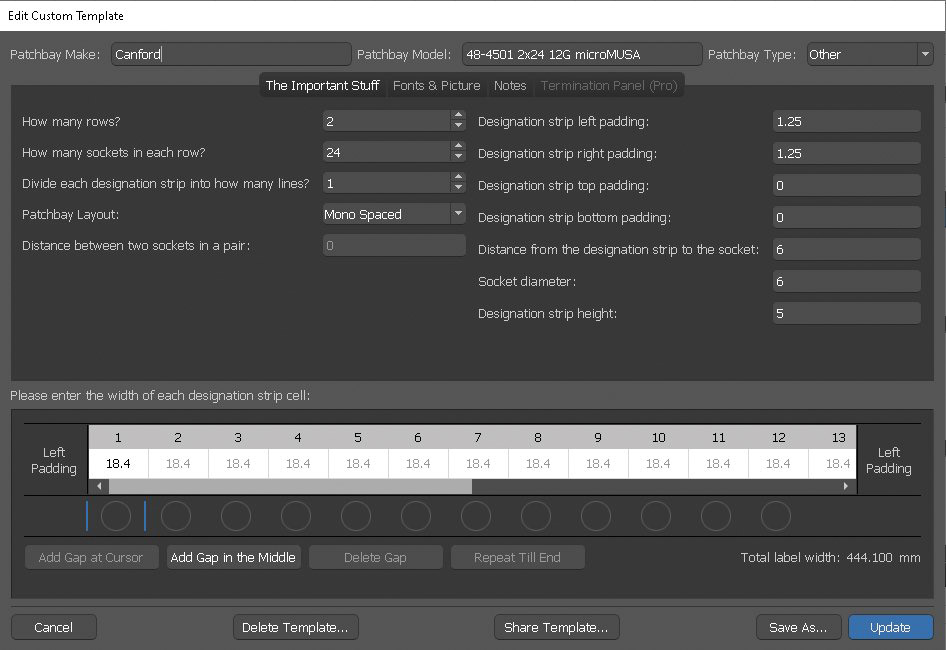Screen dimensions: 946x650
Task: Click the Socket diameter input field
Action: (x=846, y=282)
